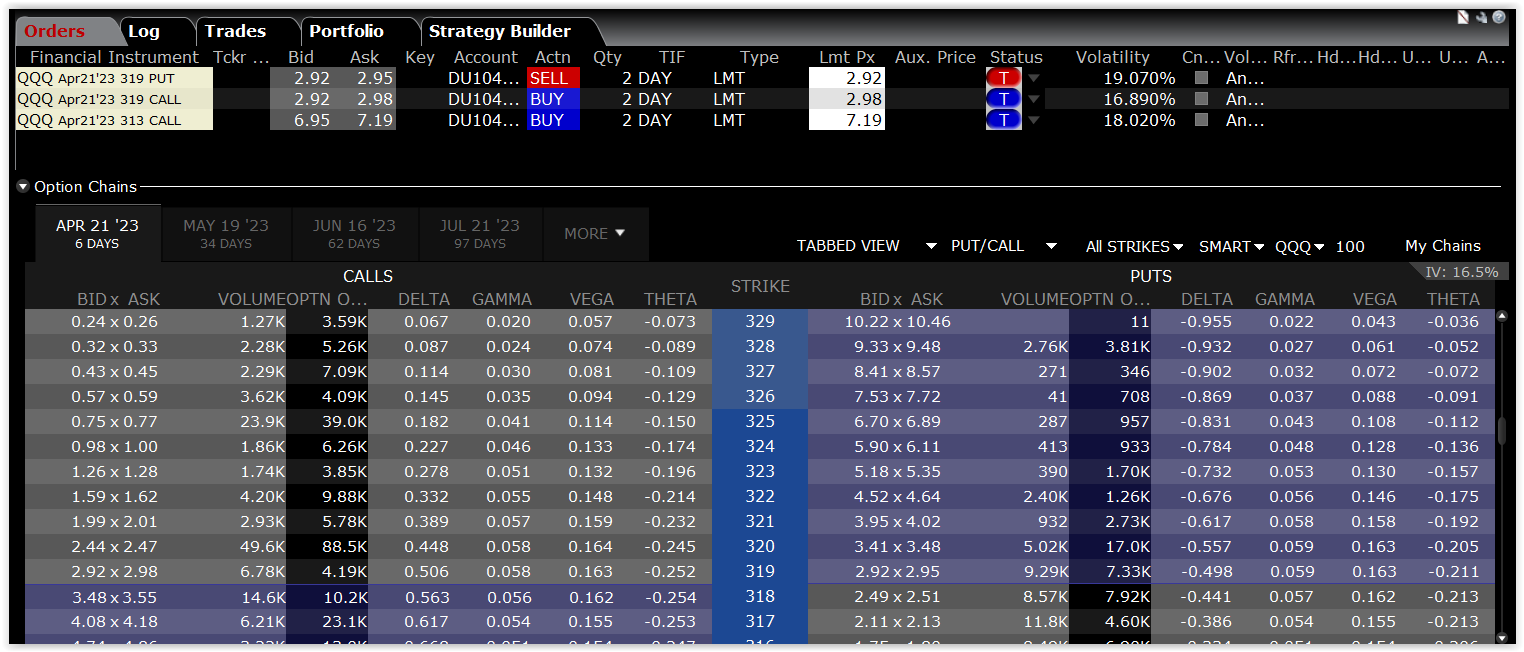
Task: Click calls bid/ask 3.48 x 3.55
Action: click(115, 596)
